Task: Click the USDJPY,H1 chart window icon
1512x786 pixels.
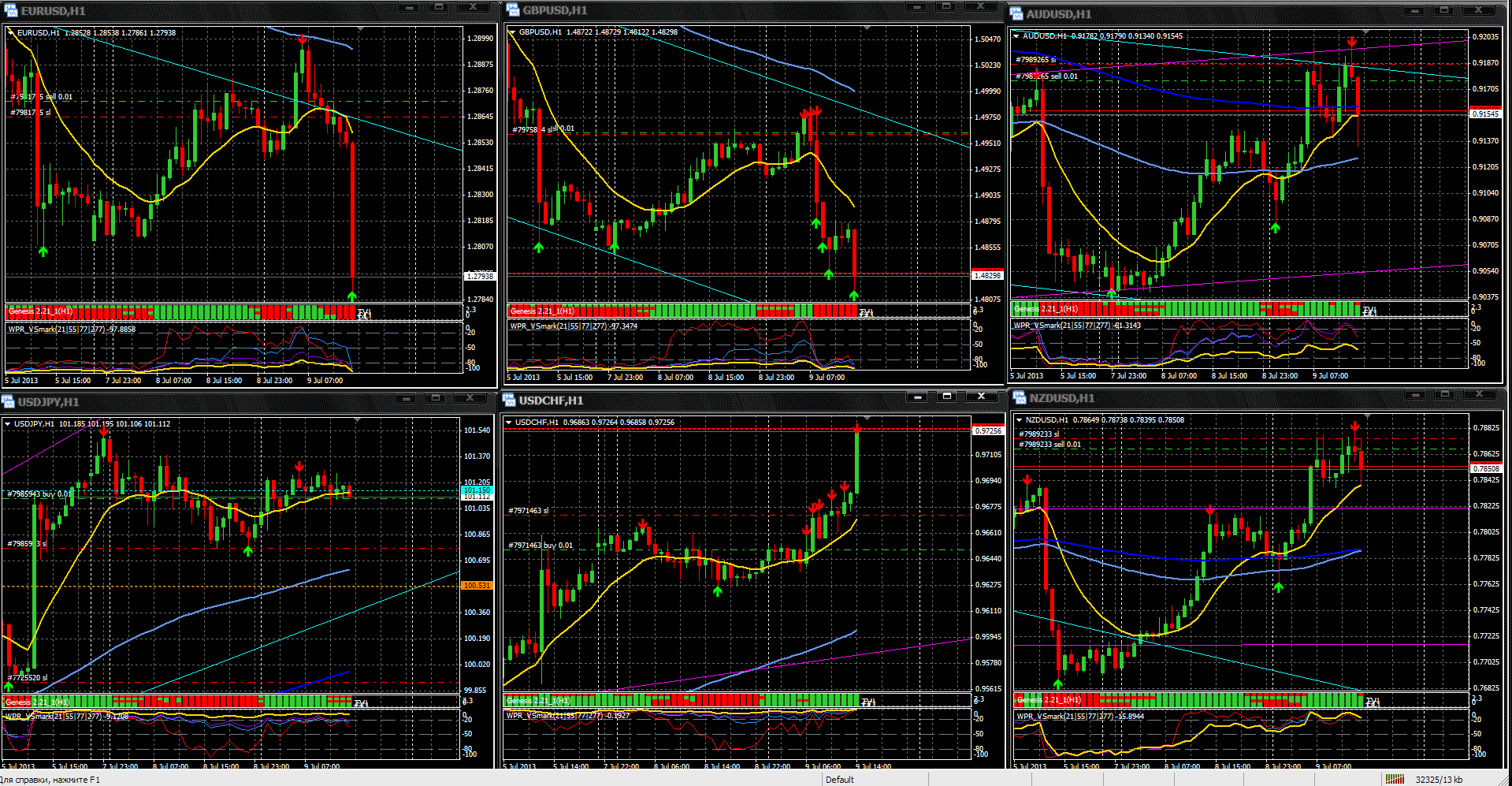Action: click(x=8, y=401)
